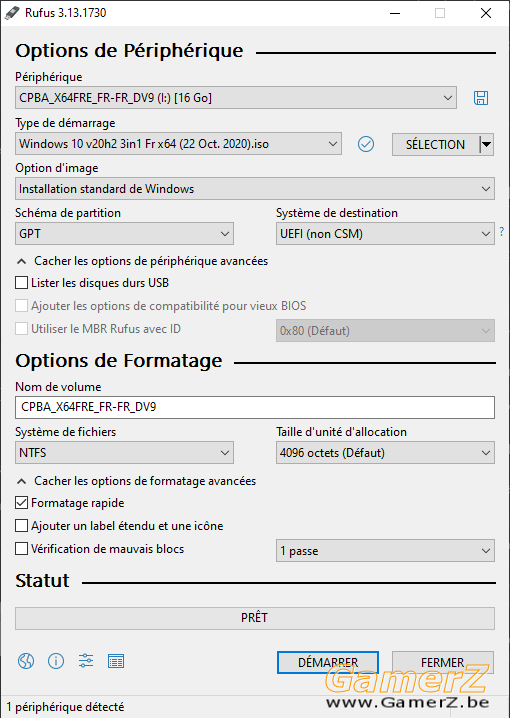
Task: Click the save device image disk icon
Action: click(481, 98)
